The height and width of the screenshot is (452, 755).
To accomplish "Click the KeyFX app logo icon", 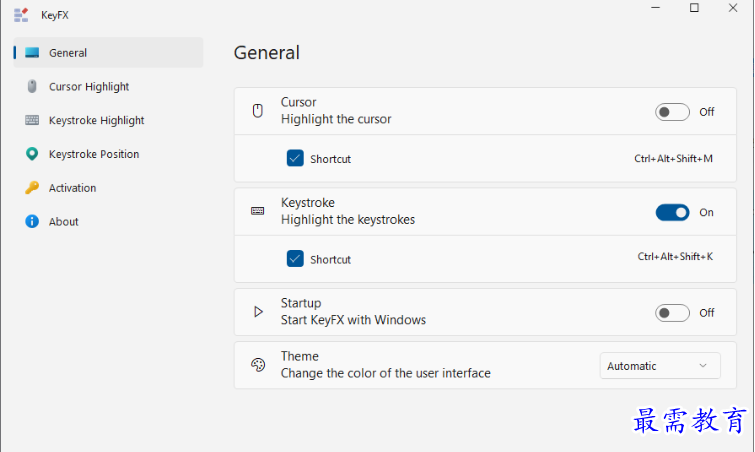I will [x=21, y=15].
